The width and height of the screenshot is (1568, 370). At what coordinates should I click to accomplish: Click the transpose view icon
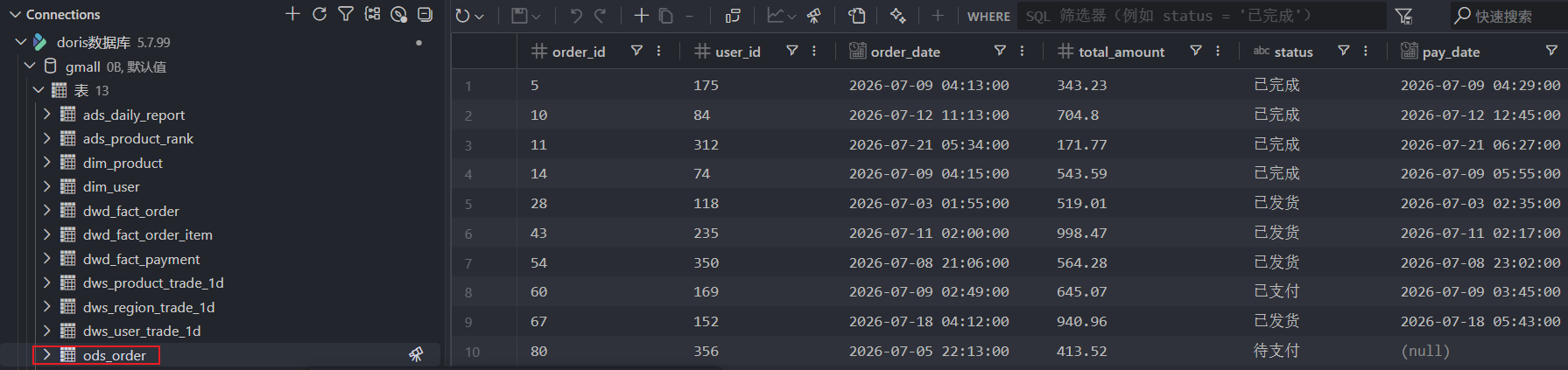point(733,16)
